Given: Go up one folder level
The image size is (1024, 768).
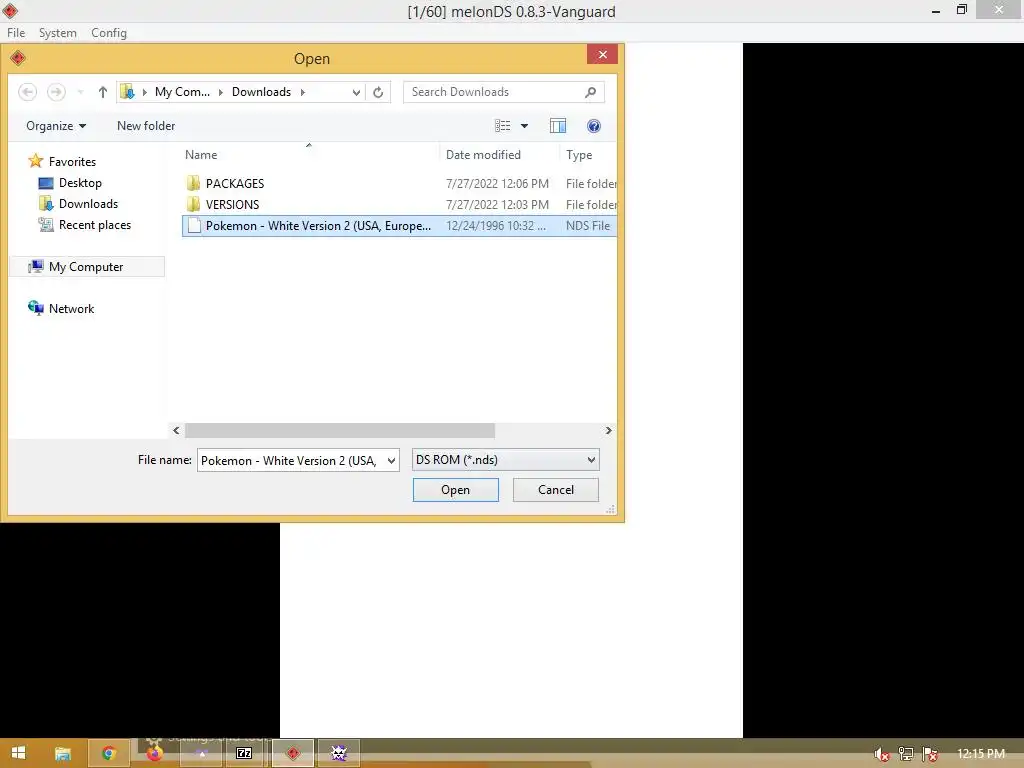Looking at the screenshot, I should tap(103, 92).
